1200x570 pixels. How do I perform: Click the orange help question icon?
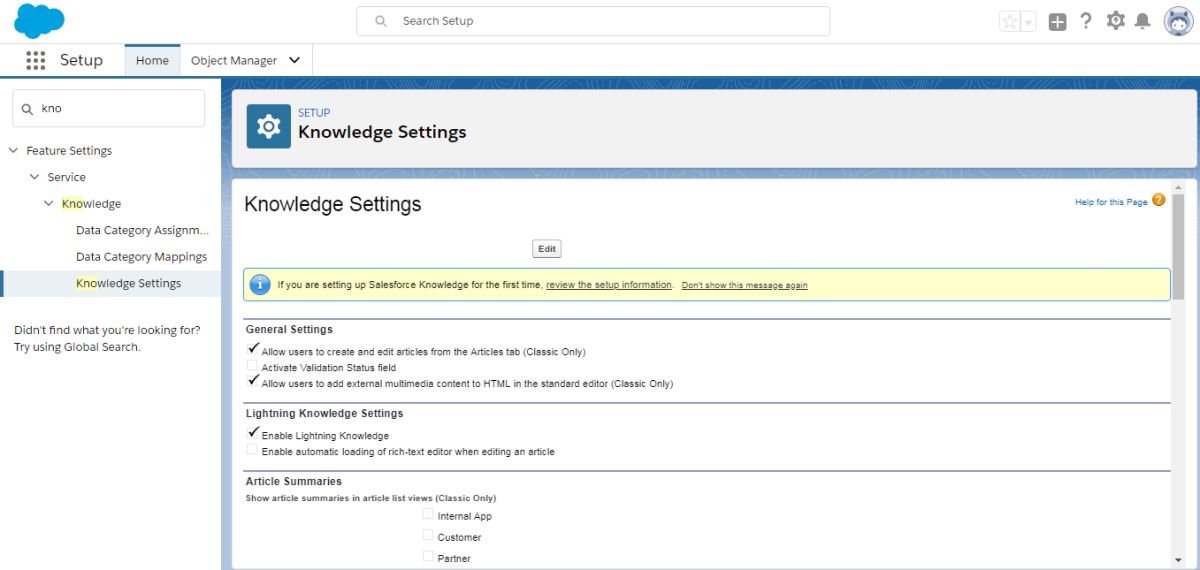point(1159,200)
